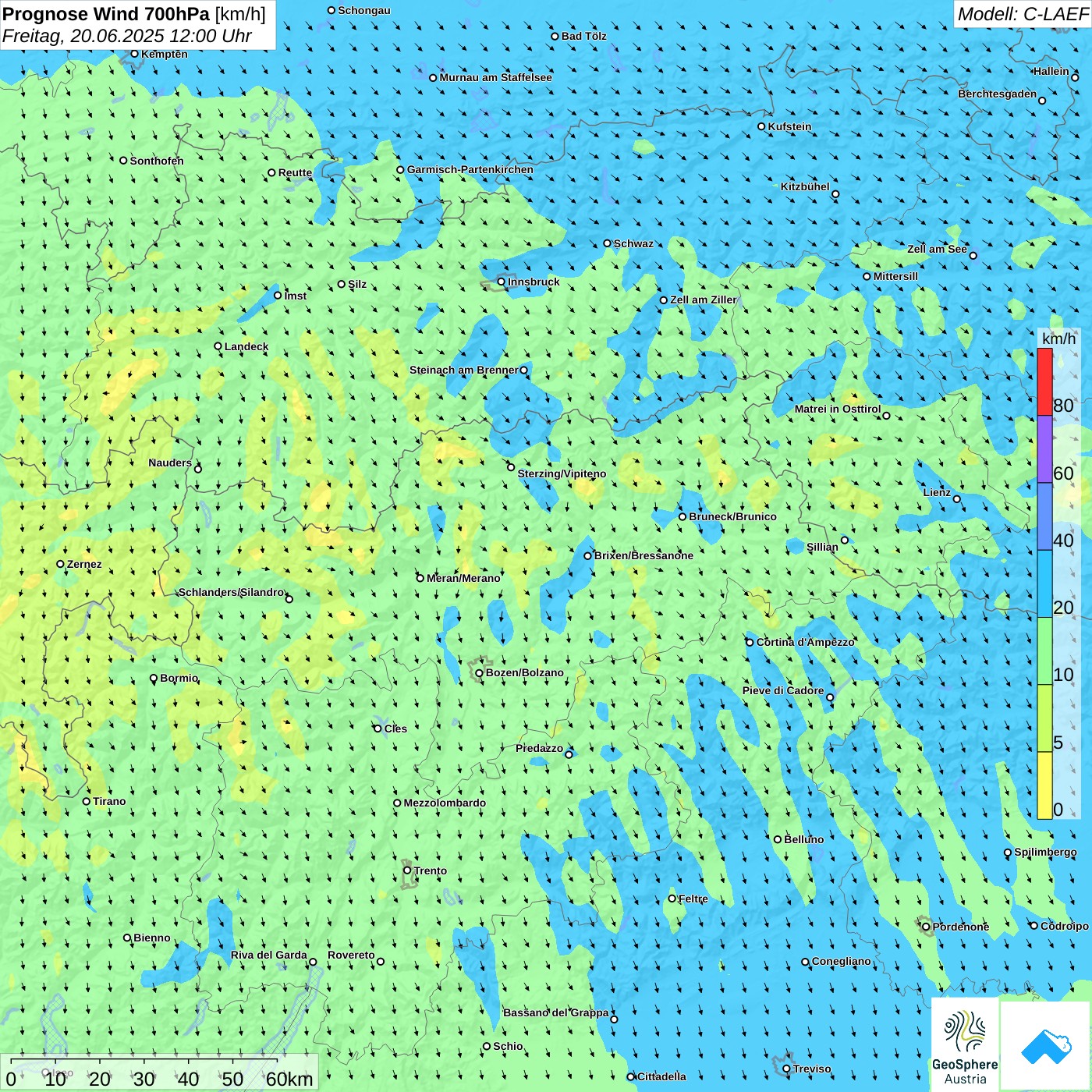Click the 'km/h' legend heading
Viewport: 1092px width, 1092px height.
[1058, 339]
